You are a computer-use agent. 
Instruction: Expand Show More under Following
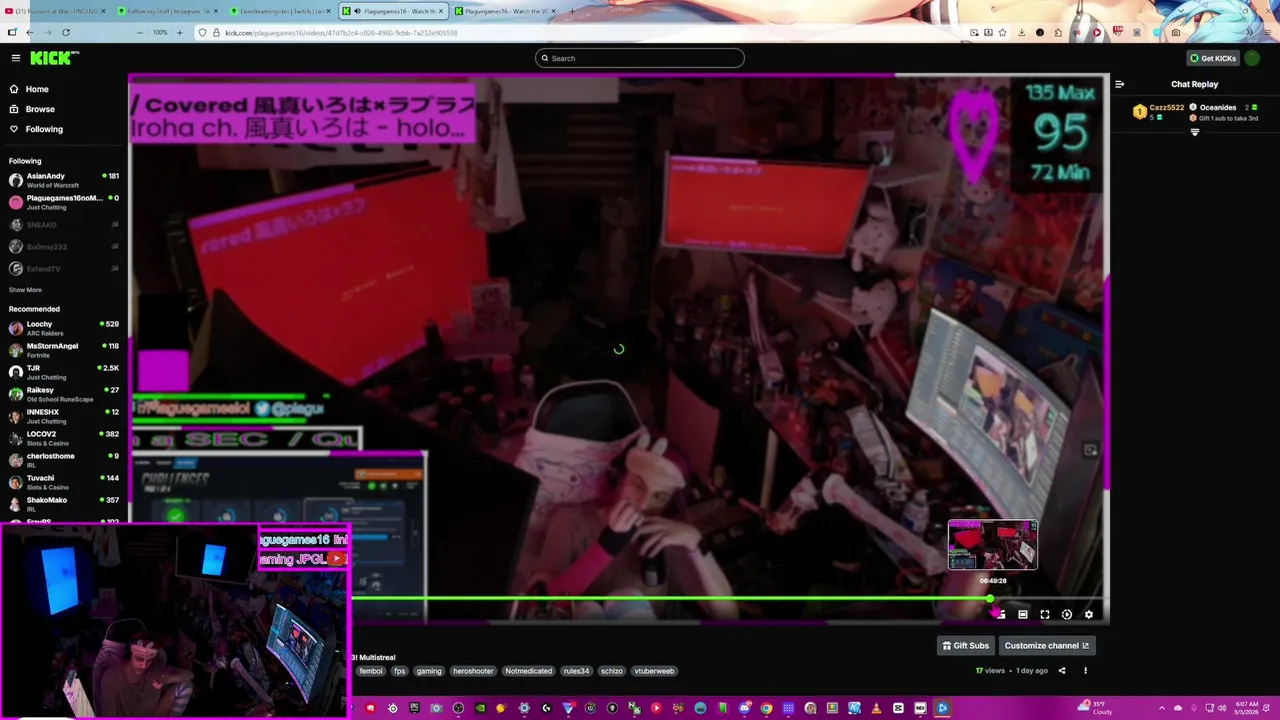[x=25, y=290]
